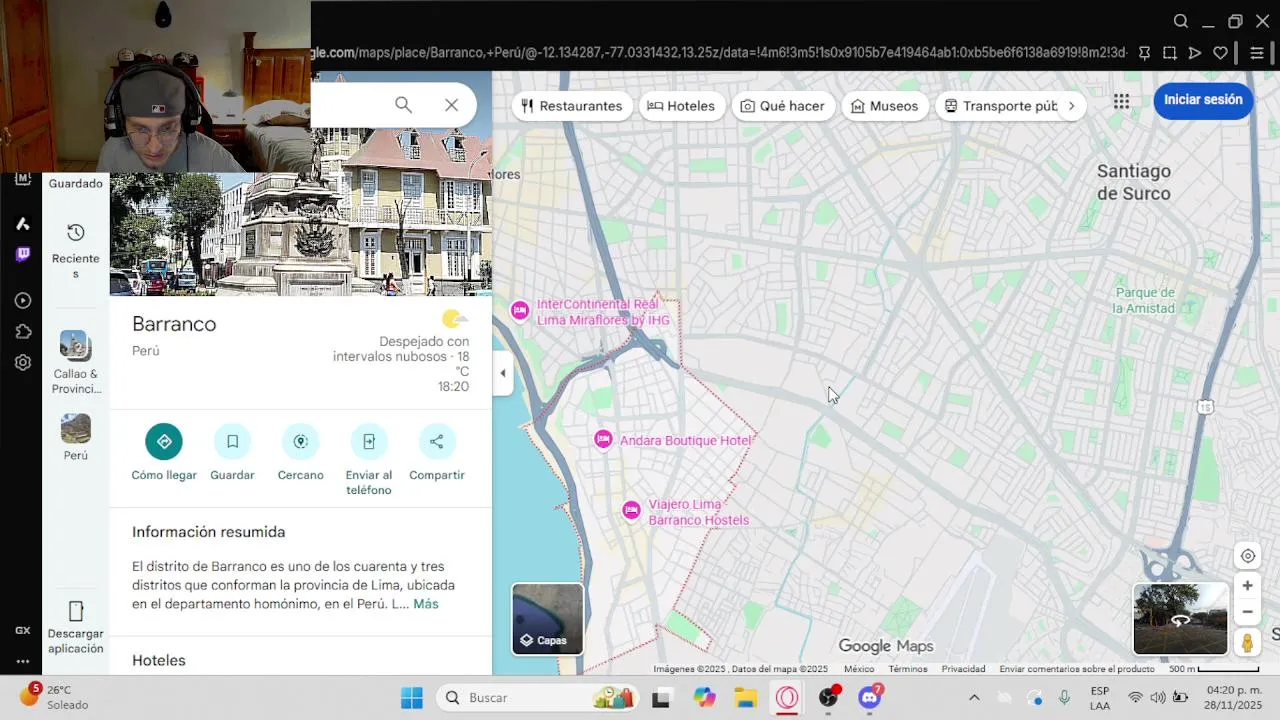Expand the summary with the Más link
1280x720 pixels.
(426, 604)
